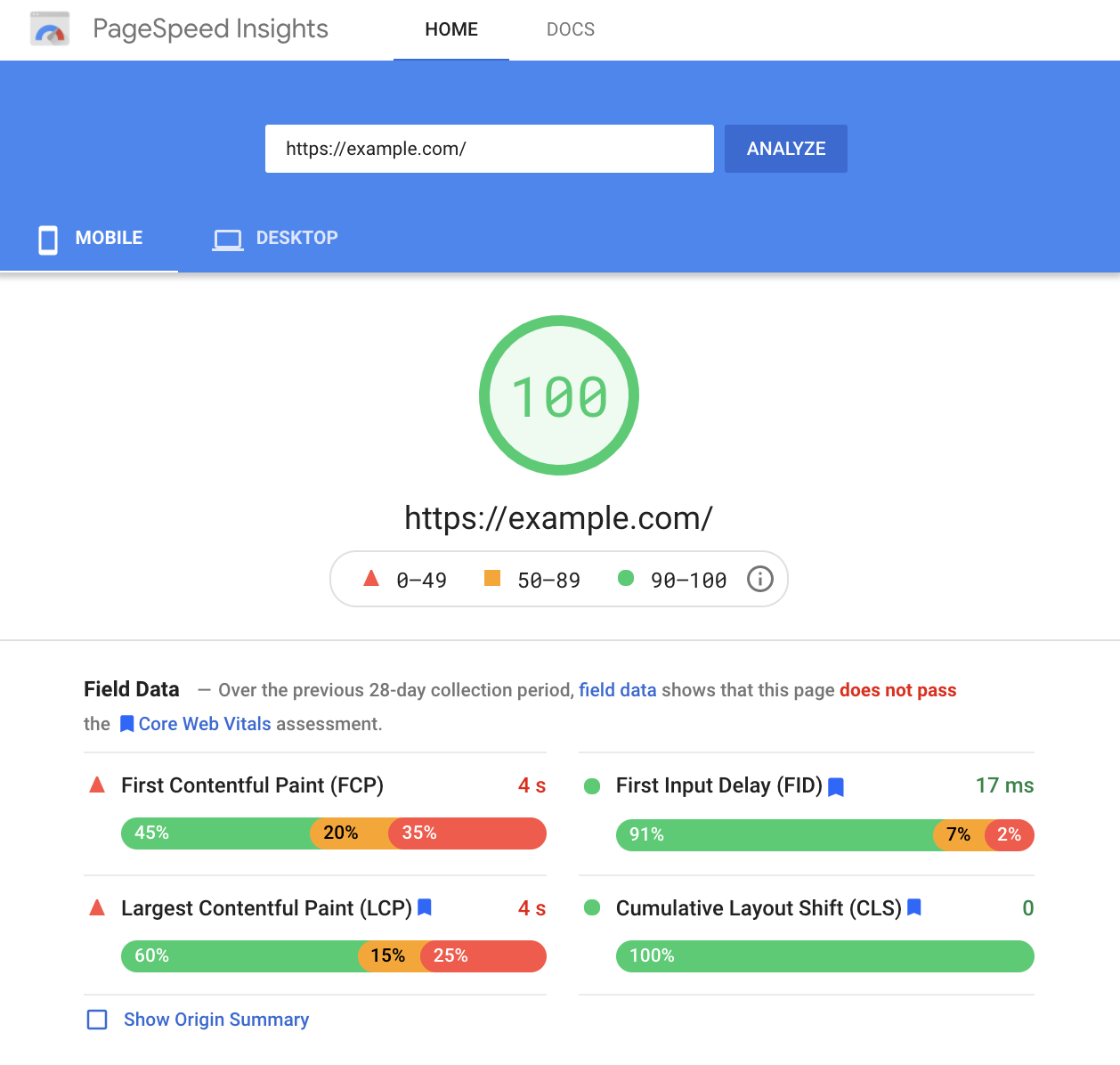This screenshot has height=1065, width=1120.
Task: Click the FCP 4 s value
Action: pos(532,785)
